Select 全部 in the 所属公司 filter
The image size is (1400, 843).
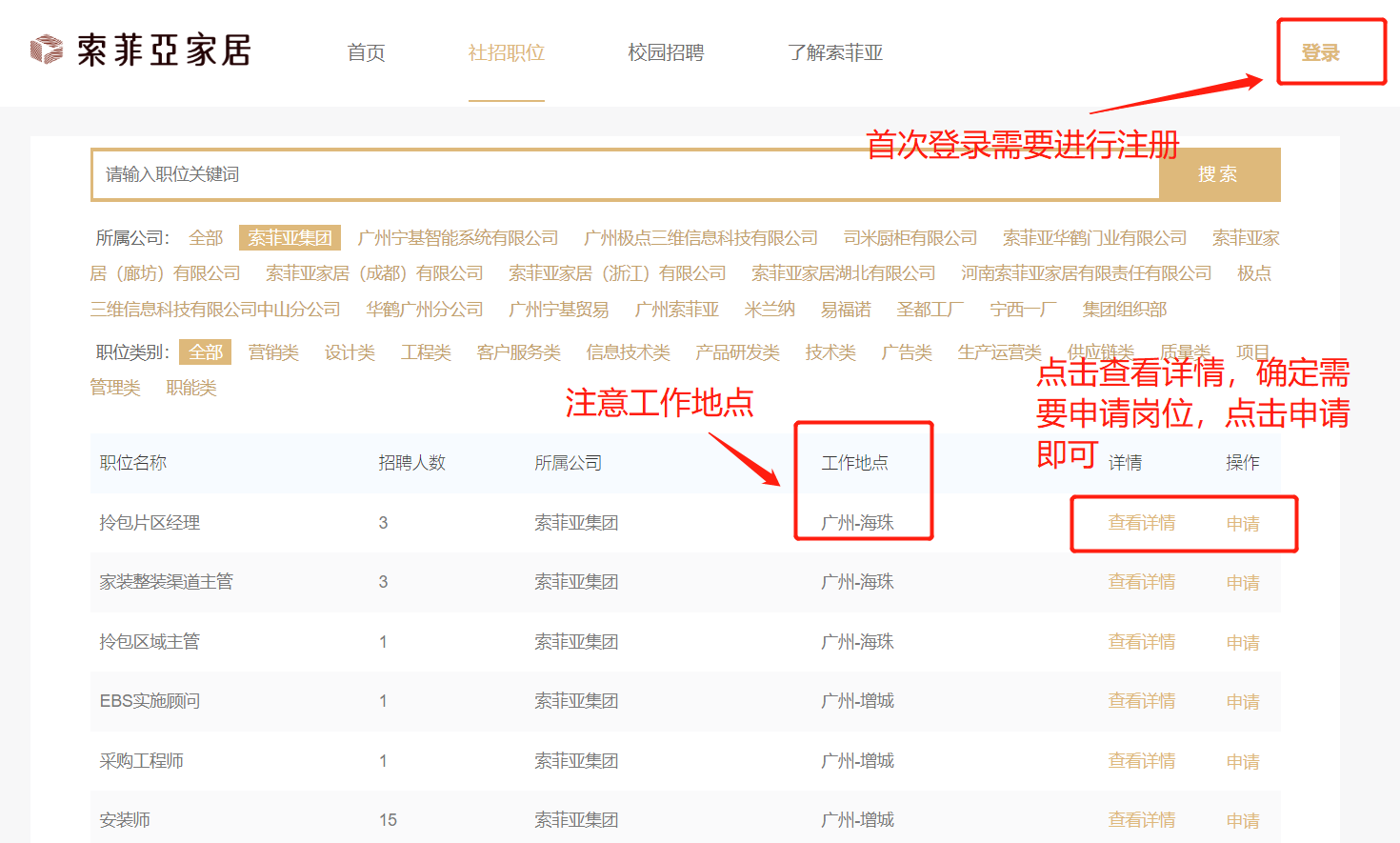tap(206, 238)
